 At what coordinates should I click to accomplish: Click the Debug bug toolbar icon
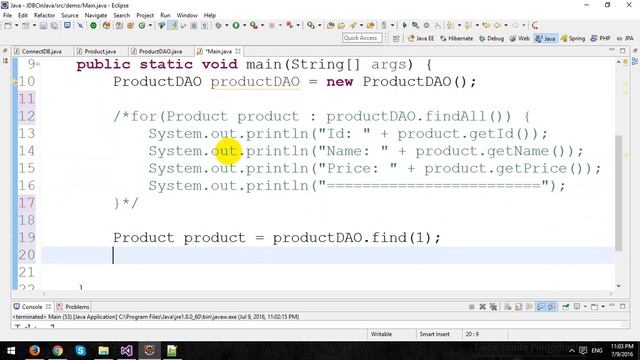point(218,25)
